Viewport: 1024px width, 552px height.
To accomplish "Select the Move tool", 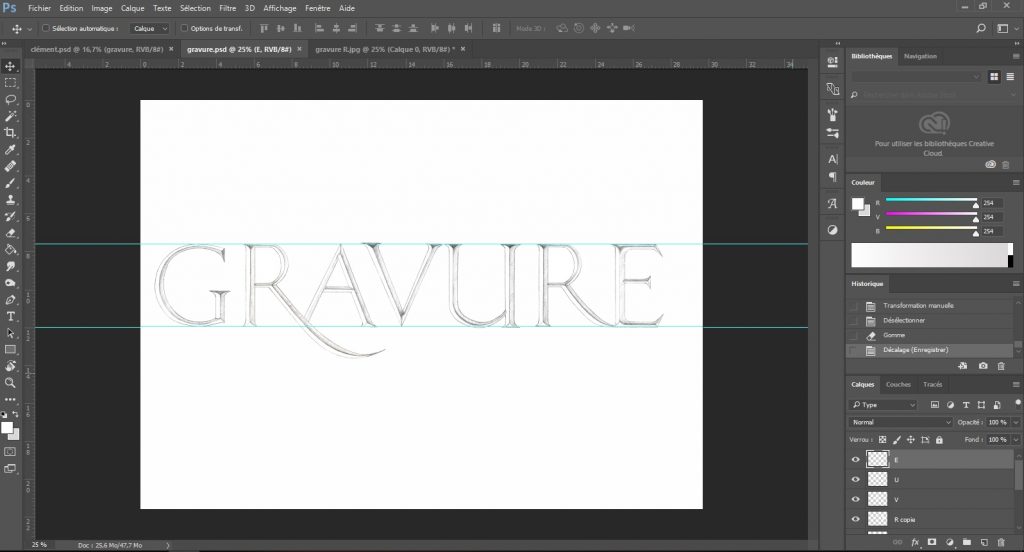I will click(x=10, y=66).
